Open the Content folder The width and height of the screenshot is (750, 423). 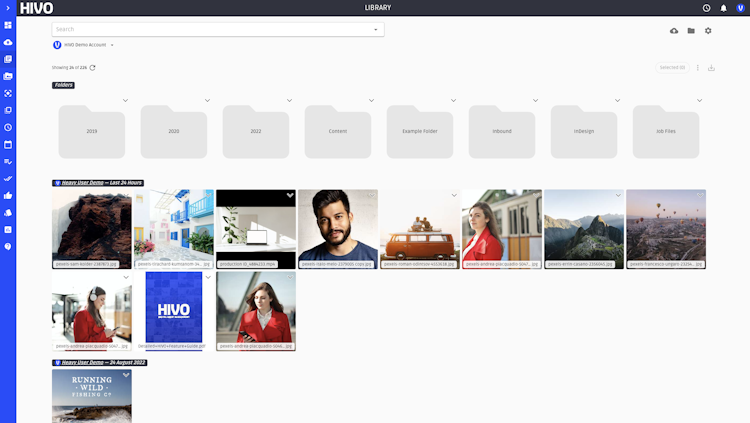(338, 132)
